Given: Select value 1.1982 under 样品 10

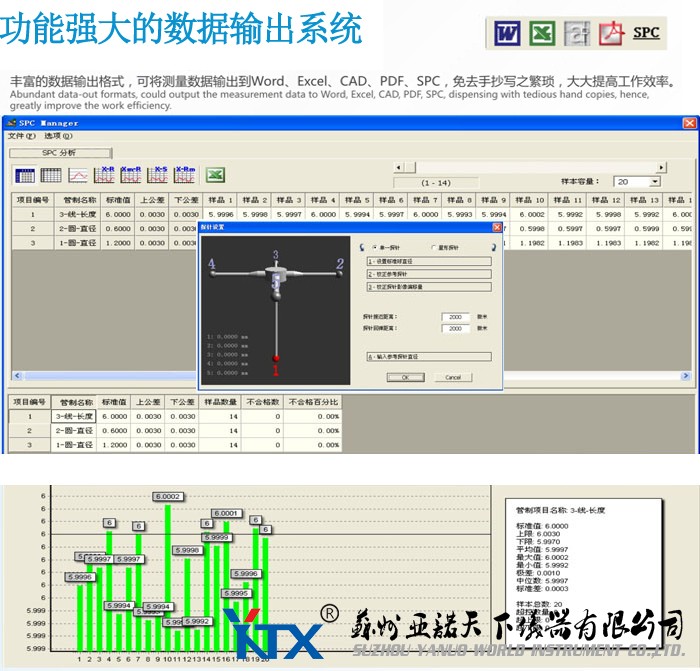Looking at the screenshot, I should (x=531, y=243).
